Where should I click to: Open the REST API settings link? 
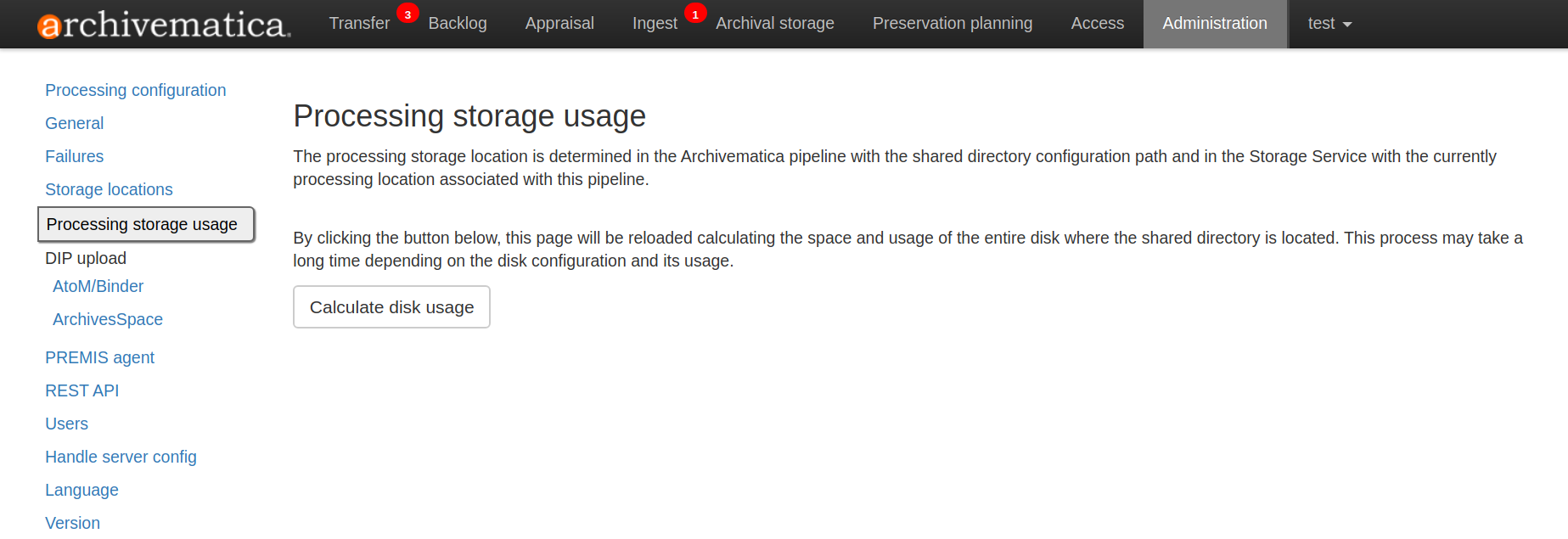[x=82, y=390]
